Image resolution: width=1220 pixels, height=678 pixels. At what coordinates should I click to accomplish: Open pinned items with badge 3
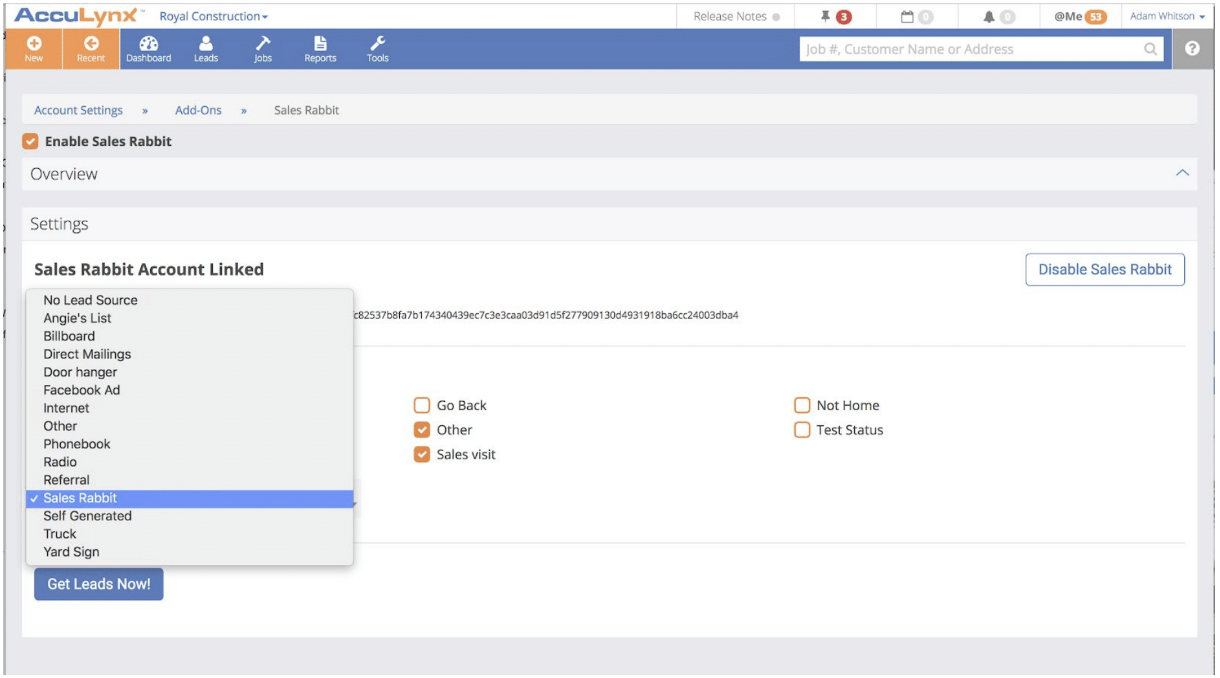click(836, 16)
